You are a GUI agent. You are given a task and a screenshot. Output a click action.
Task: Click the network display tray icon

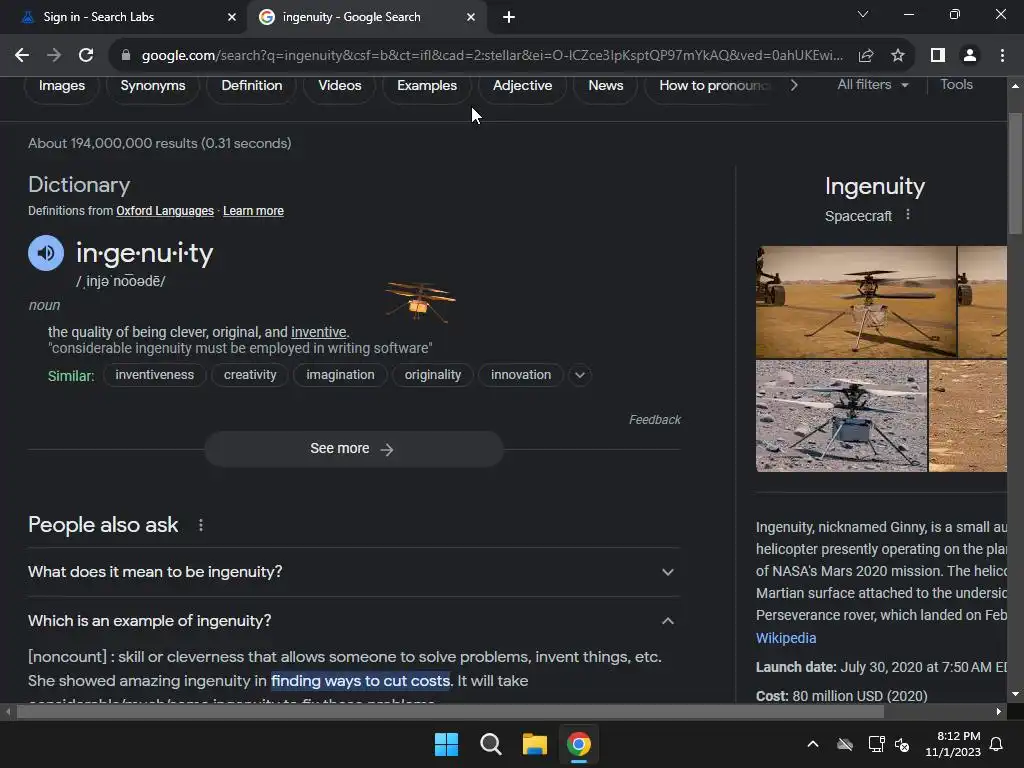[876, 744]
